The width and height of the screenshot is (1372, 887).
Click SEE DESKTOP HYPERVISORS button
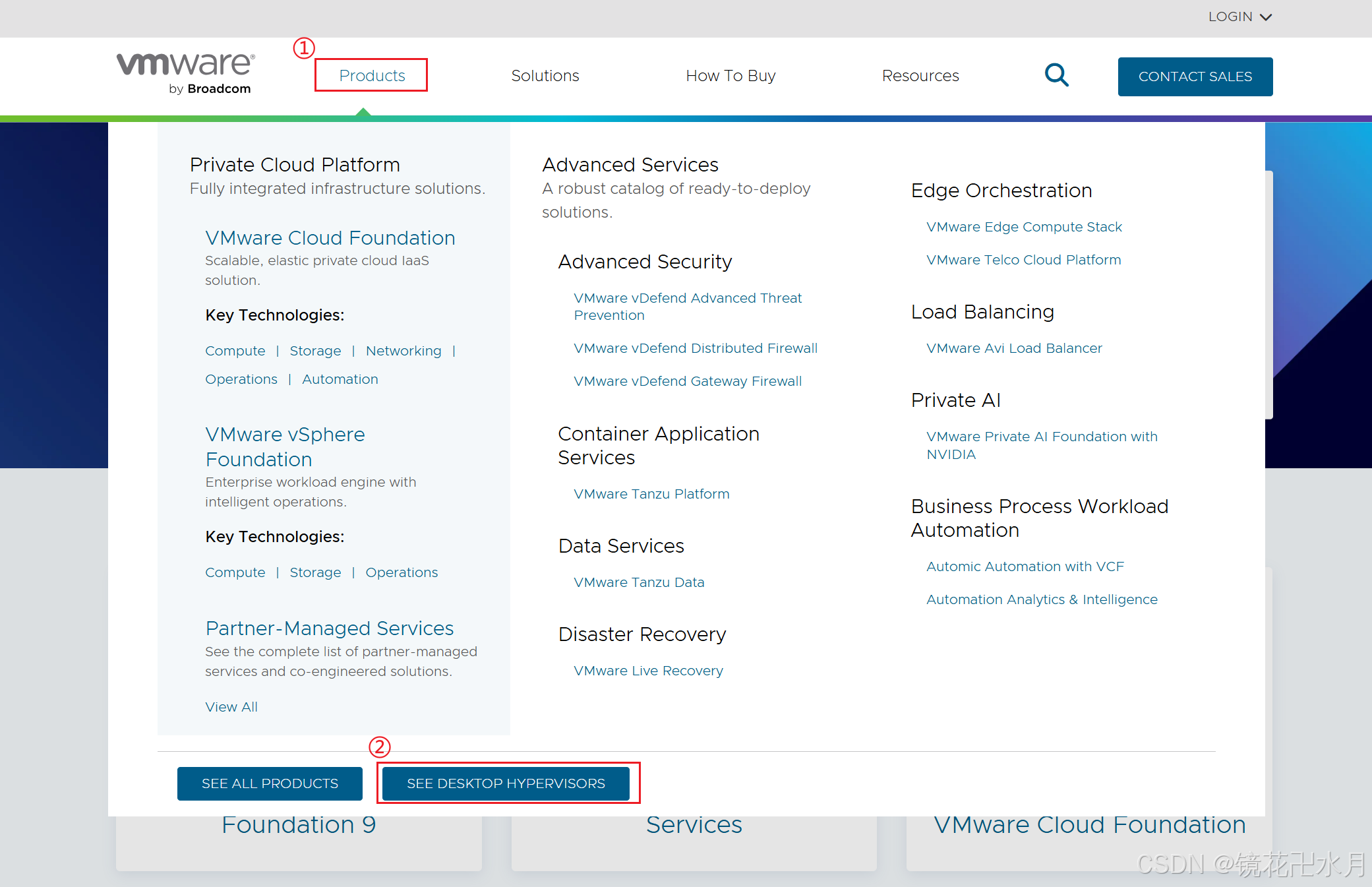506,783
